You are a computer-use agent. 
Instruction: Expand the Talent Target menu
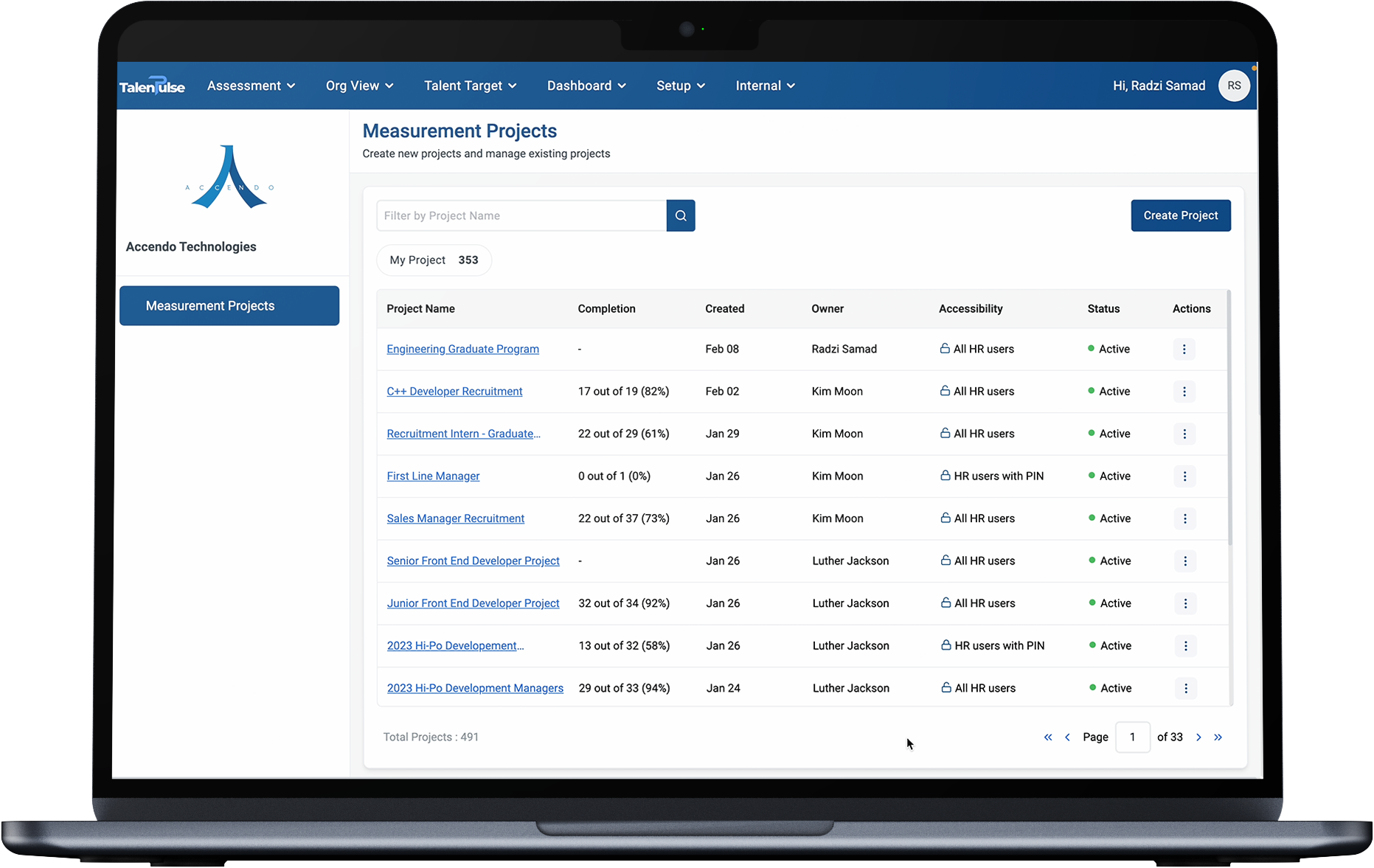[471, 86]
